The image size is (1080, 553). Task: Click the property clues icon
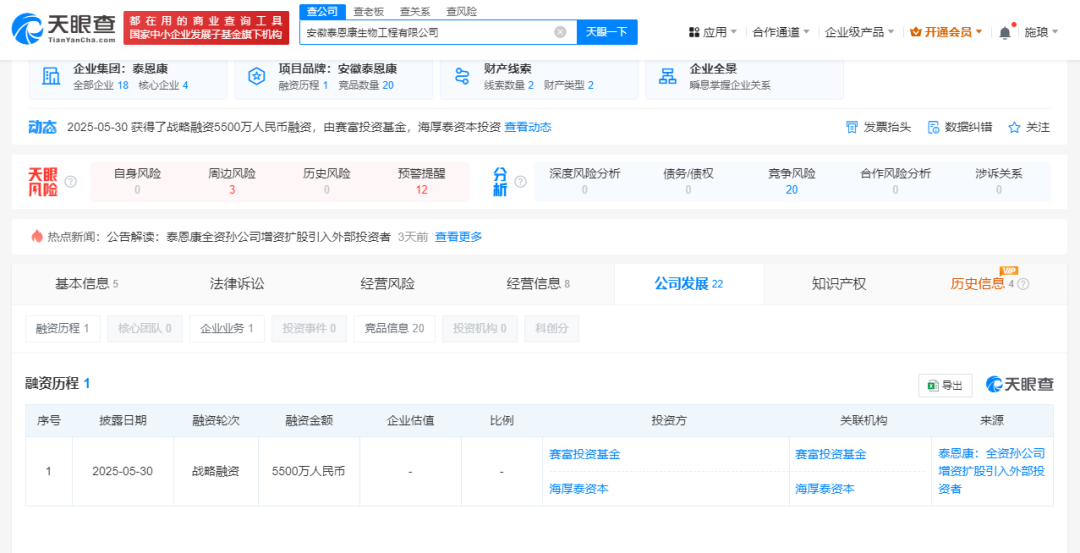462,76
